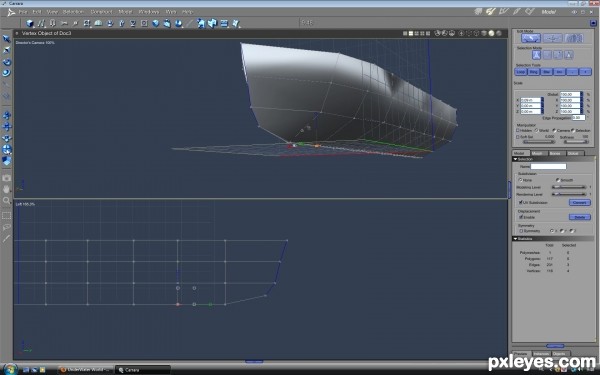Select the first Selection Mode icon
Image resolution: width=600 pixels, height=375 pixels.
tap(536, 55)
